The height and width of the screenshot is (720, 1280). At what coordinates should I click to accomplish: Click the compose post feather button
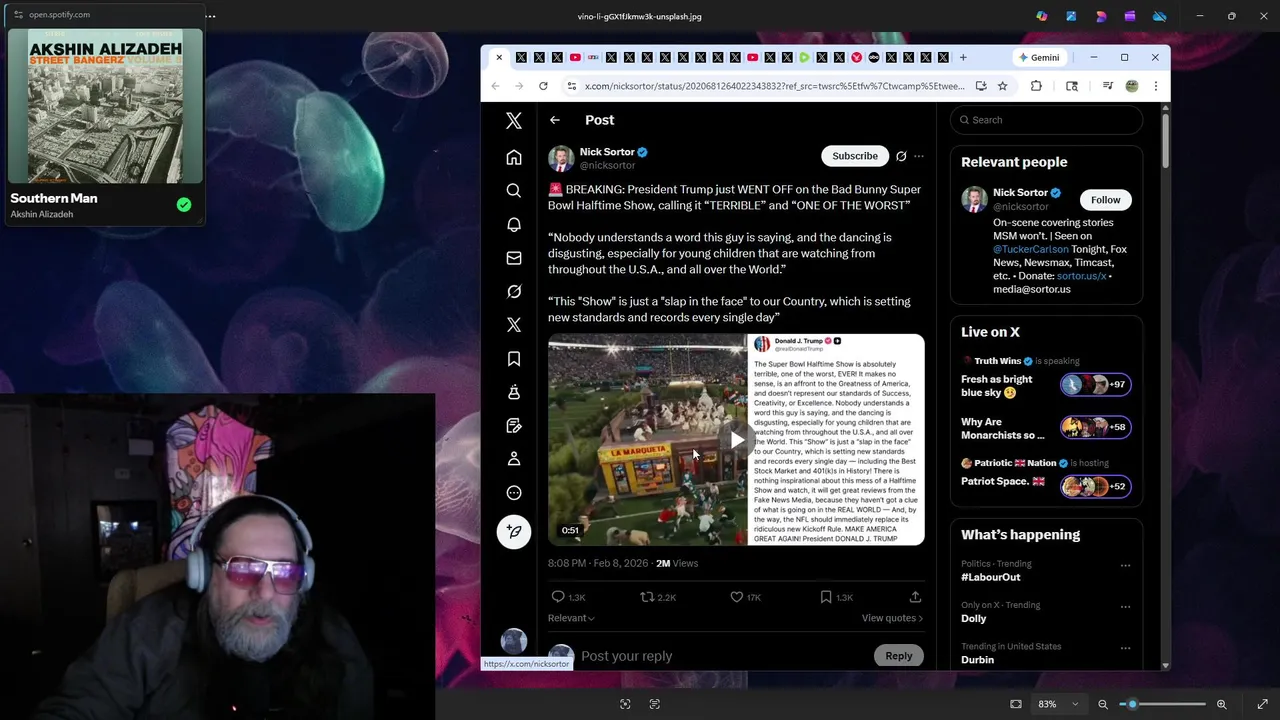click(x=514, y=531)
